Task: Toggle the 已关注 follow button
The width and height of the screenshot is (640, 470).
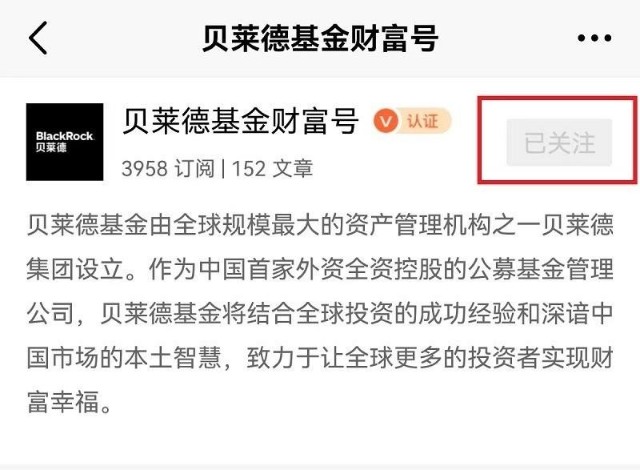Action: 559,142
